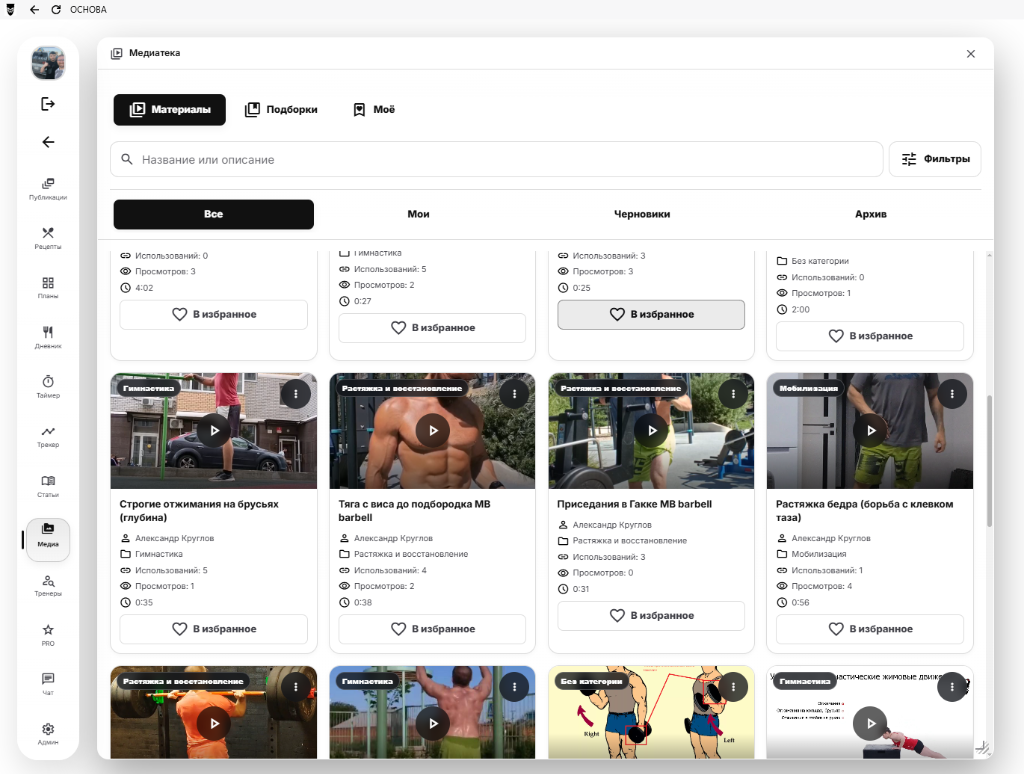1024x774 pixels.
Task: Open options menu for Растяжка бедра card
Action: (952, 394)
